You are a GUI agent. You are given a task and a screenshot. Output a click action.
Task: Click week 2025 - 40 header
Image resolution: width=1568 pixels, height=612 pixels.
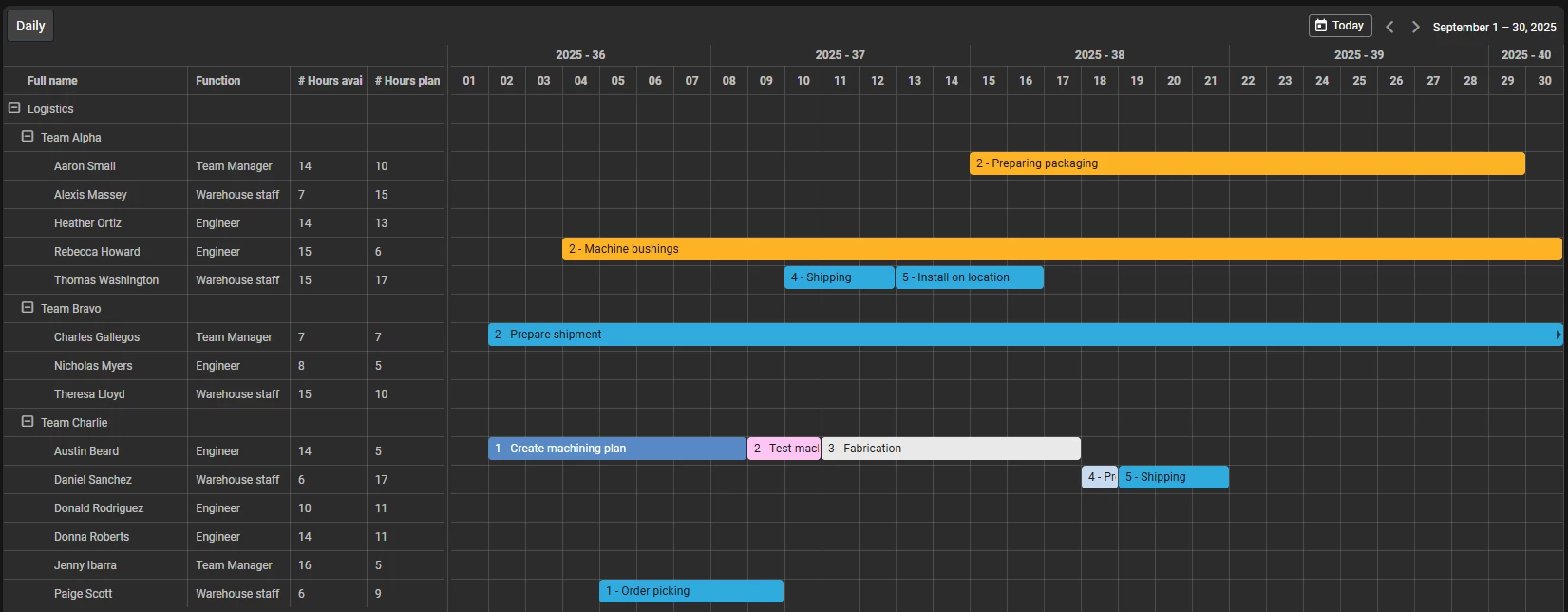[1526, 55]
